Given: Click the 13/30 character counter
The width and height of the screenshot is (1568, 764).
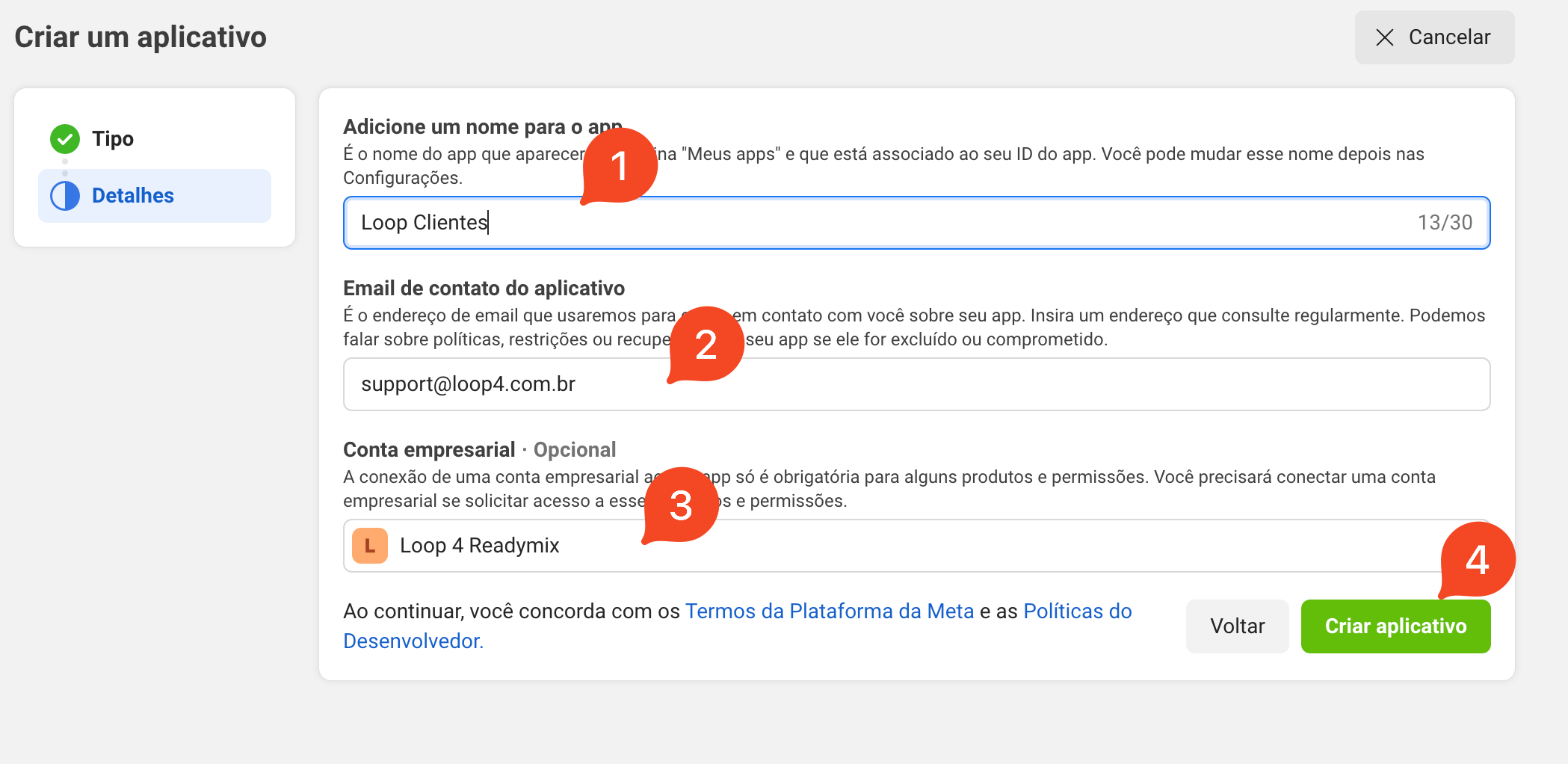Looking at the screenshot, I should (1444, 223).
